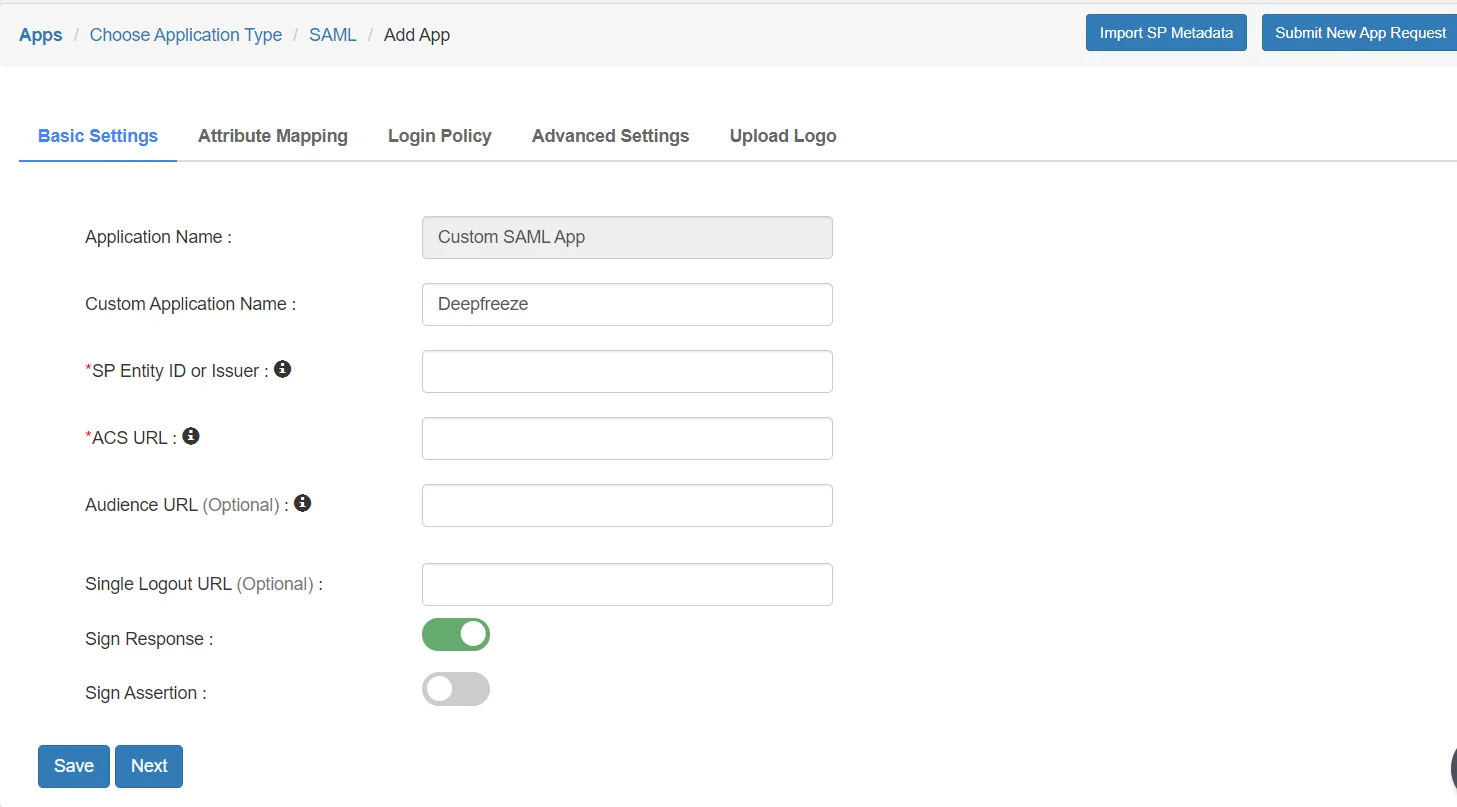Open the Login Policy tab
Viewport: 1457px width, 807px height.
tap(439, 135)
